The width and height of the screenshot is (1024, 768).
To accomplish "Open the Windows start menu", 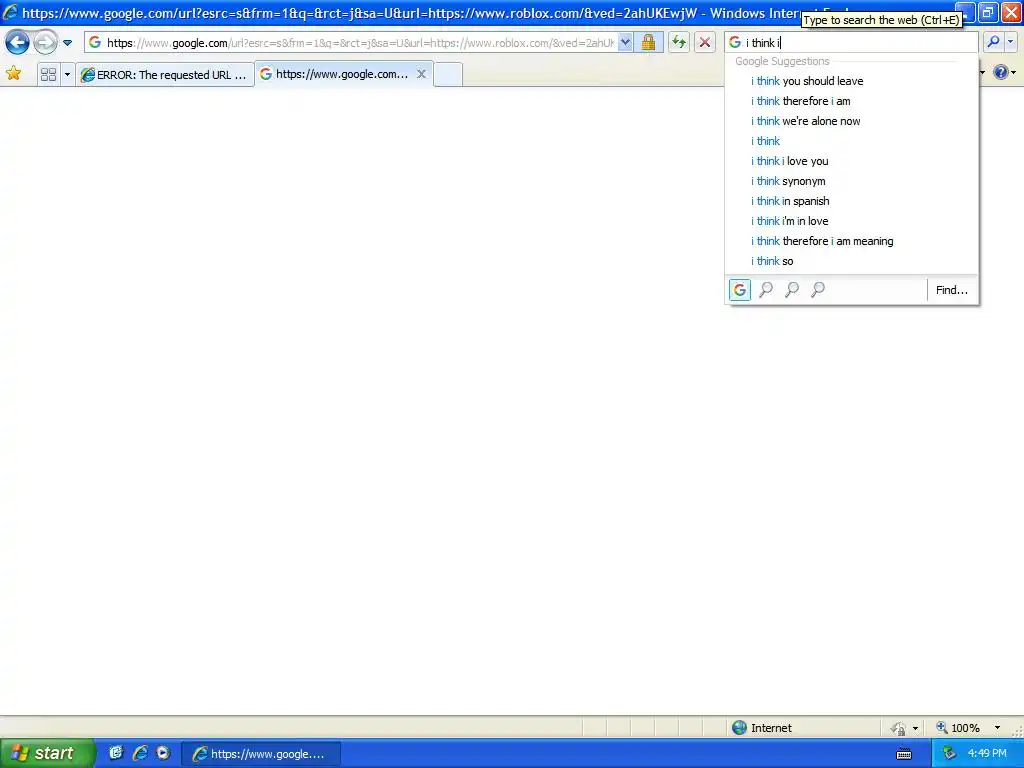I will (x=47, y=753).
